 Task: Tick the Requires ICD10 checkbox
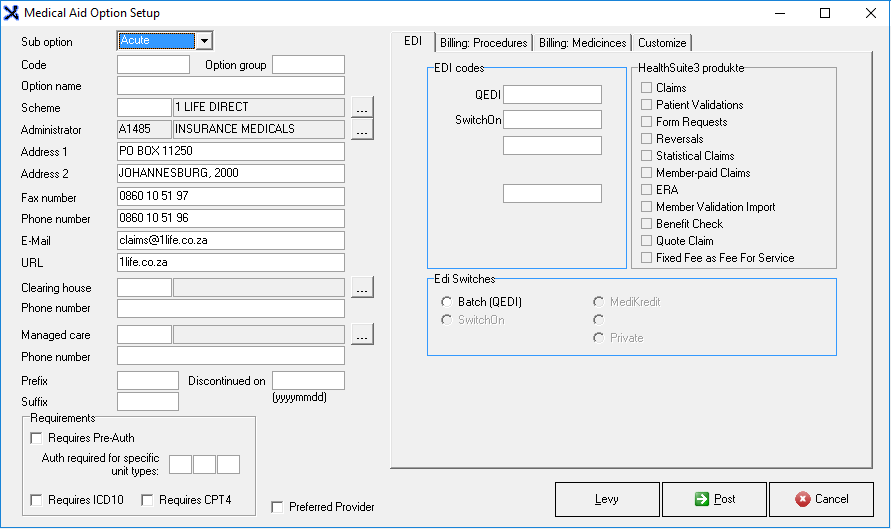(37, 500)
